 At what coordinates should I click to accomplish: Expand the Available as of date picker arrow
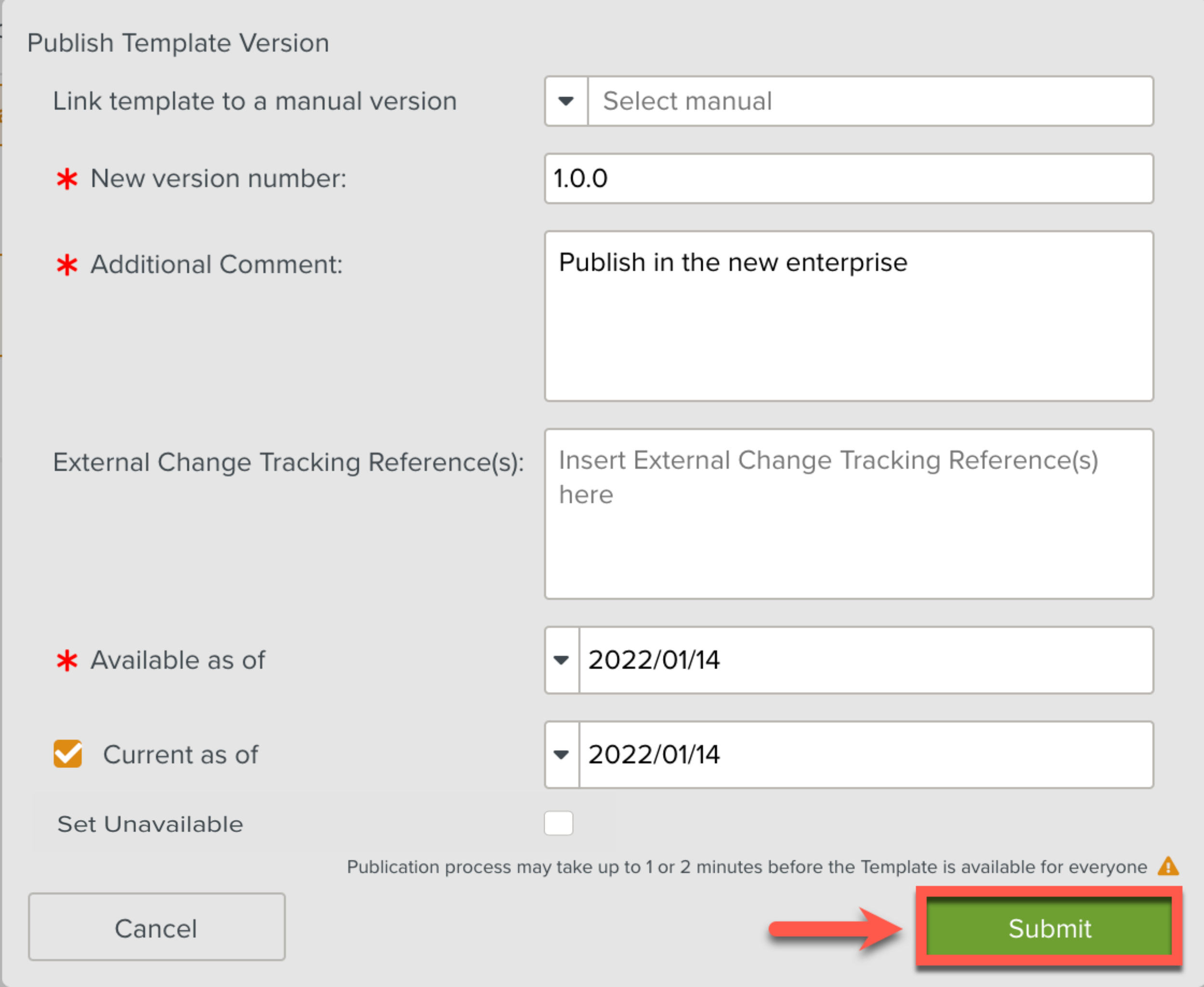562,660
